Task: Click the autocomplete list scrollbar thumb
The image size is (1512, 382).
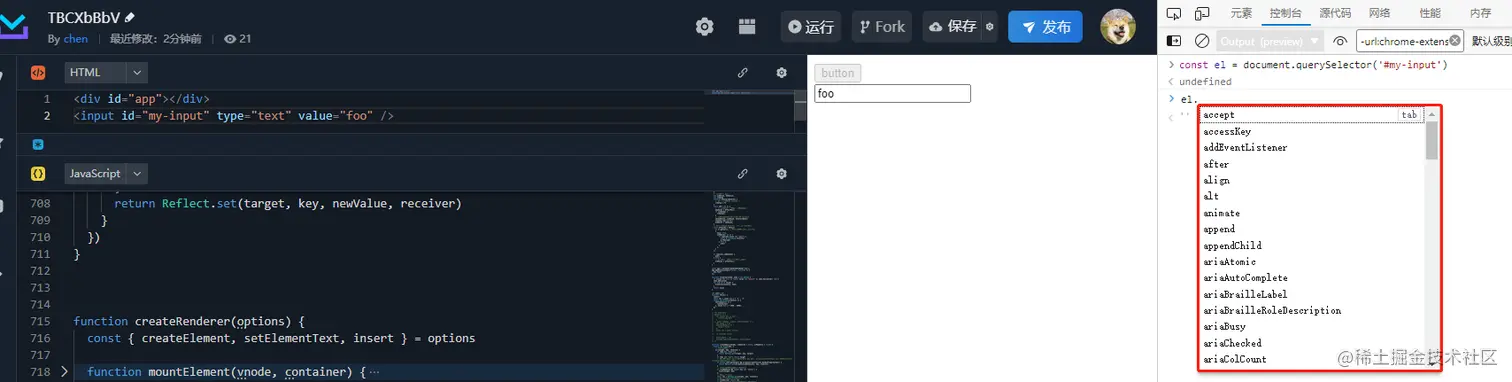Action: tap(1432, 140)
